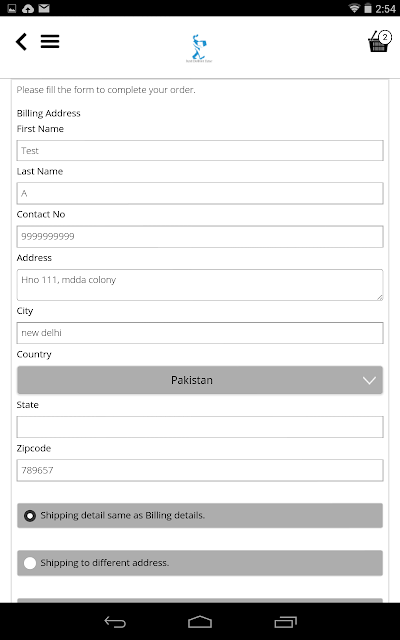Tap Android back navigation button
Image resolution: width=400 pixels, height=640 pixels.
coord(115,622)
